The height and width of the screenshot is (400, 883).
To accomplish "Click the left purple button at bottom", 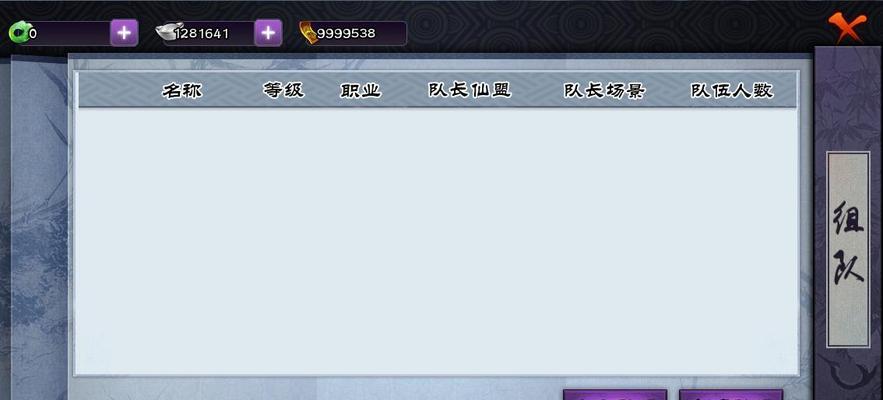I will 615,394.
